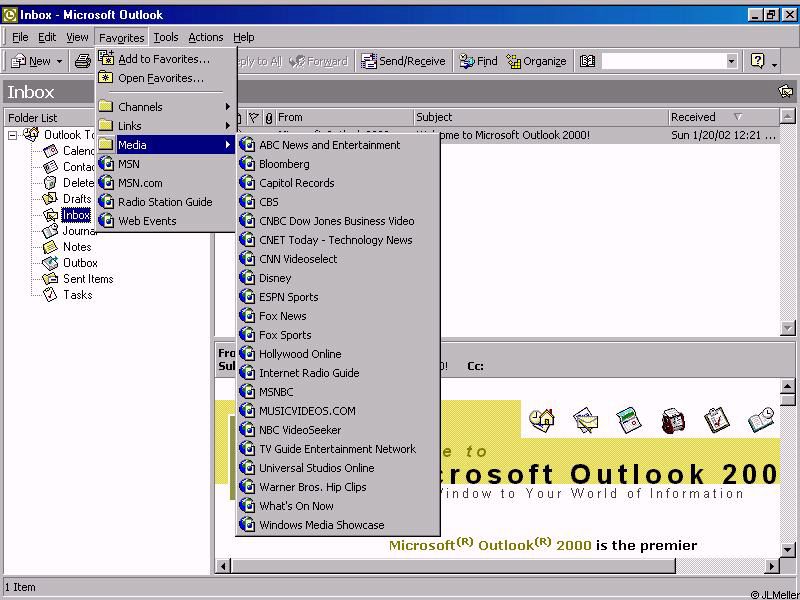This screenshot has height=600, width=800.
Task: Choose Add to Favorites menu entry
Action: point(163,59)
